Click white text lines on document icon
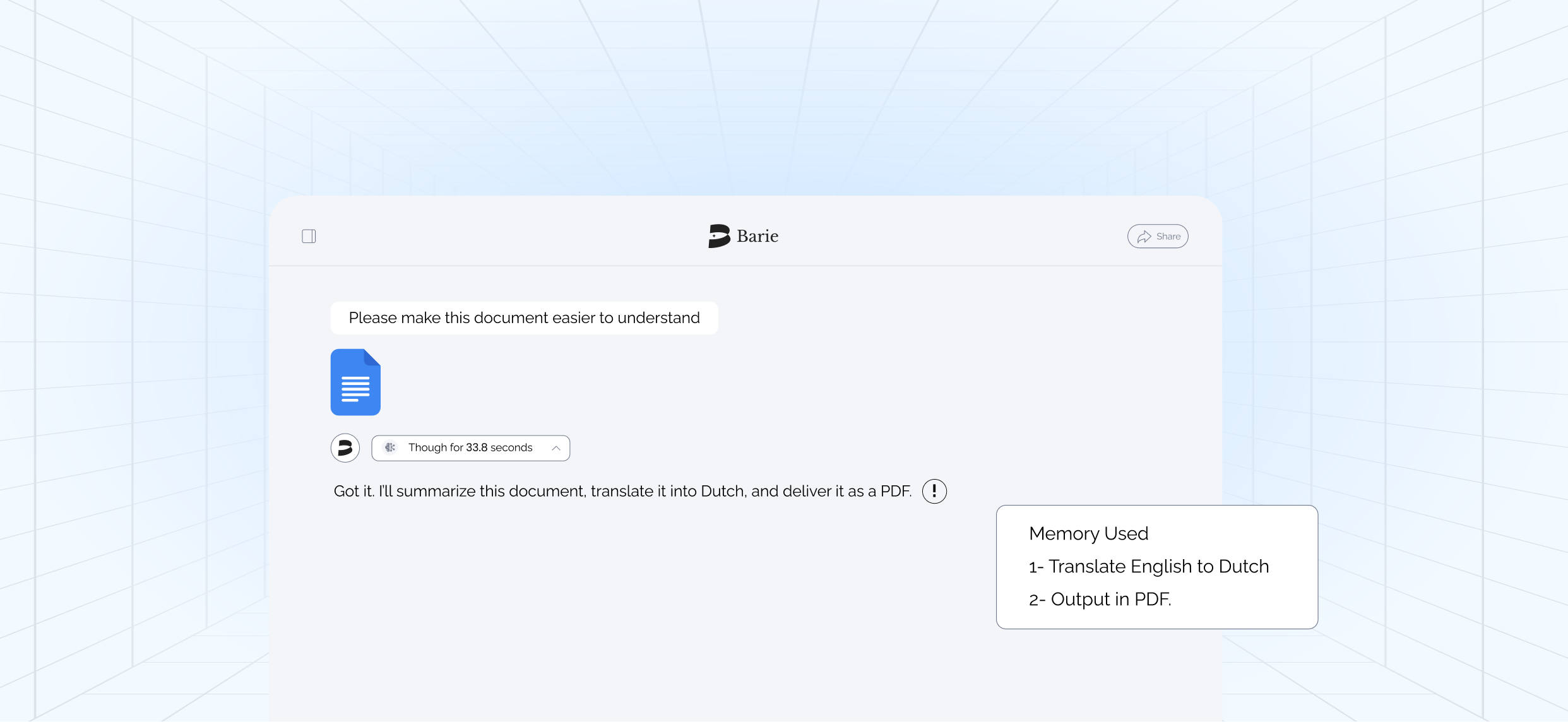This screenshot has width=1568, height=722. 355,389
